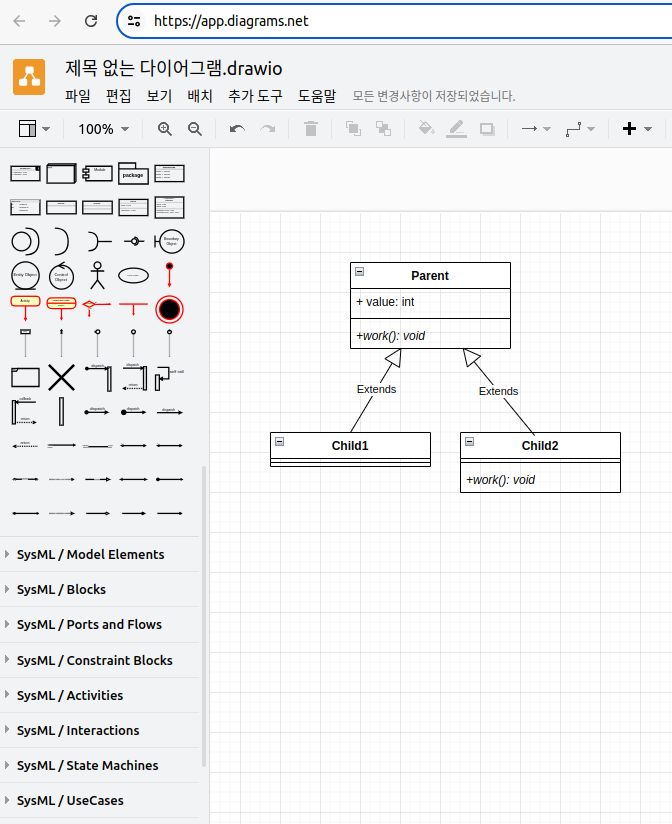Expand SysML / Constraint Blocks section
This screenshot has height=824, width=672.
pyautogui.click(x=99, y=660)
